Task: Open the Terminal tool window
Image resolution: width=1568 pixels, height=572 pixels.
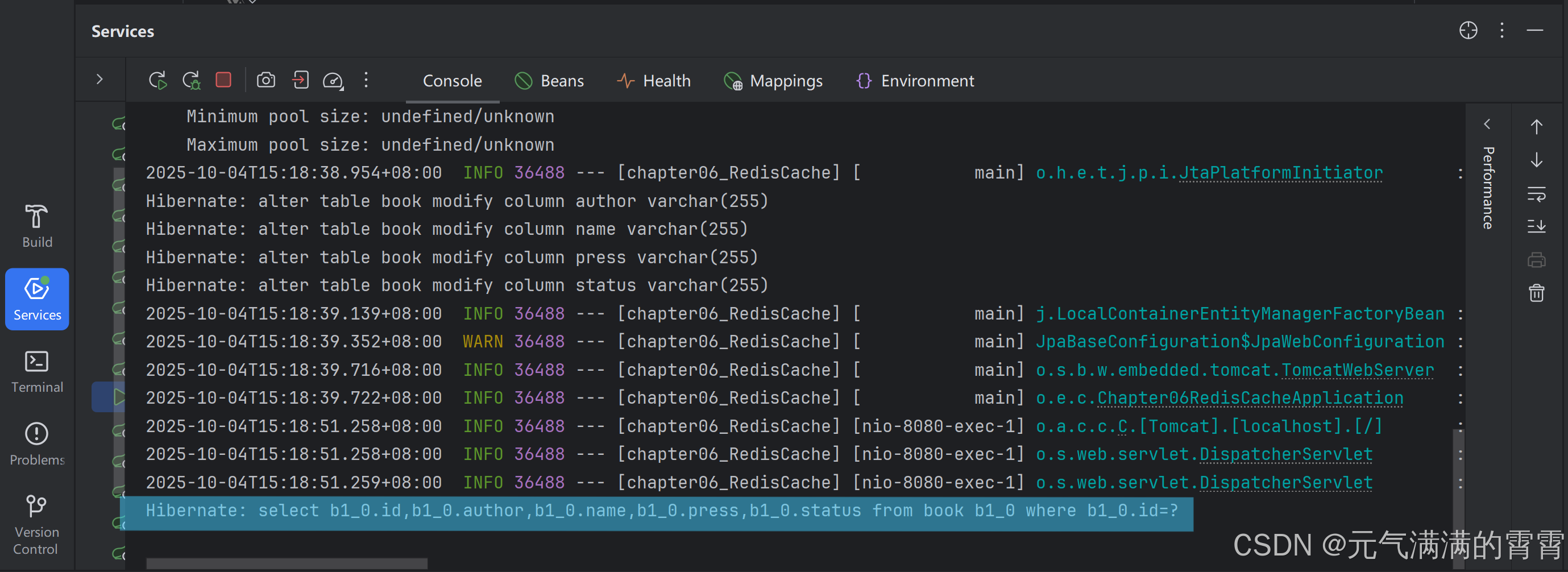Action: click(x=37, y=372)
